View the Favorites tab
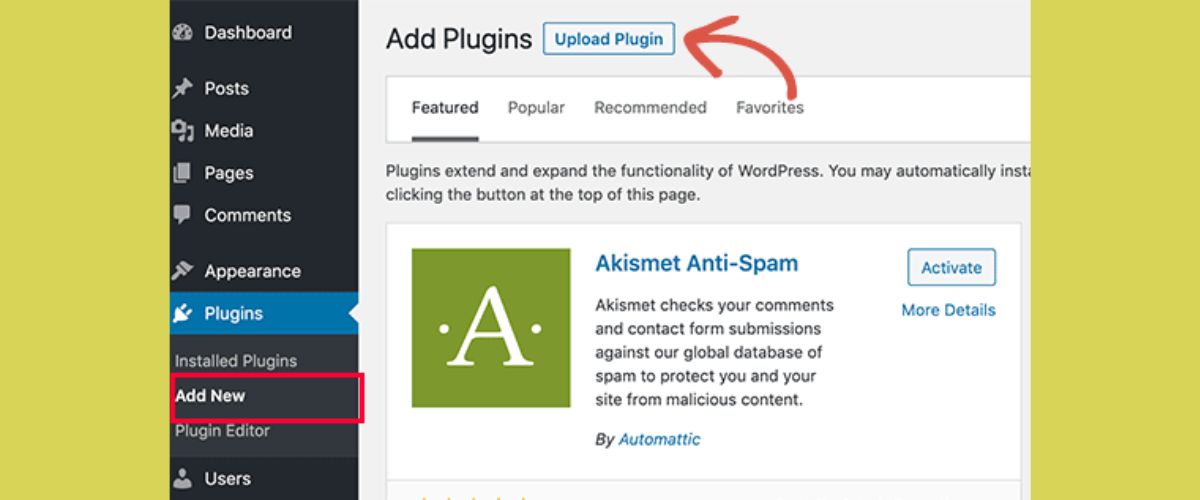 (769, 108)
